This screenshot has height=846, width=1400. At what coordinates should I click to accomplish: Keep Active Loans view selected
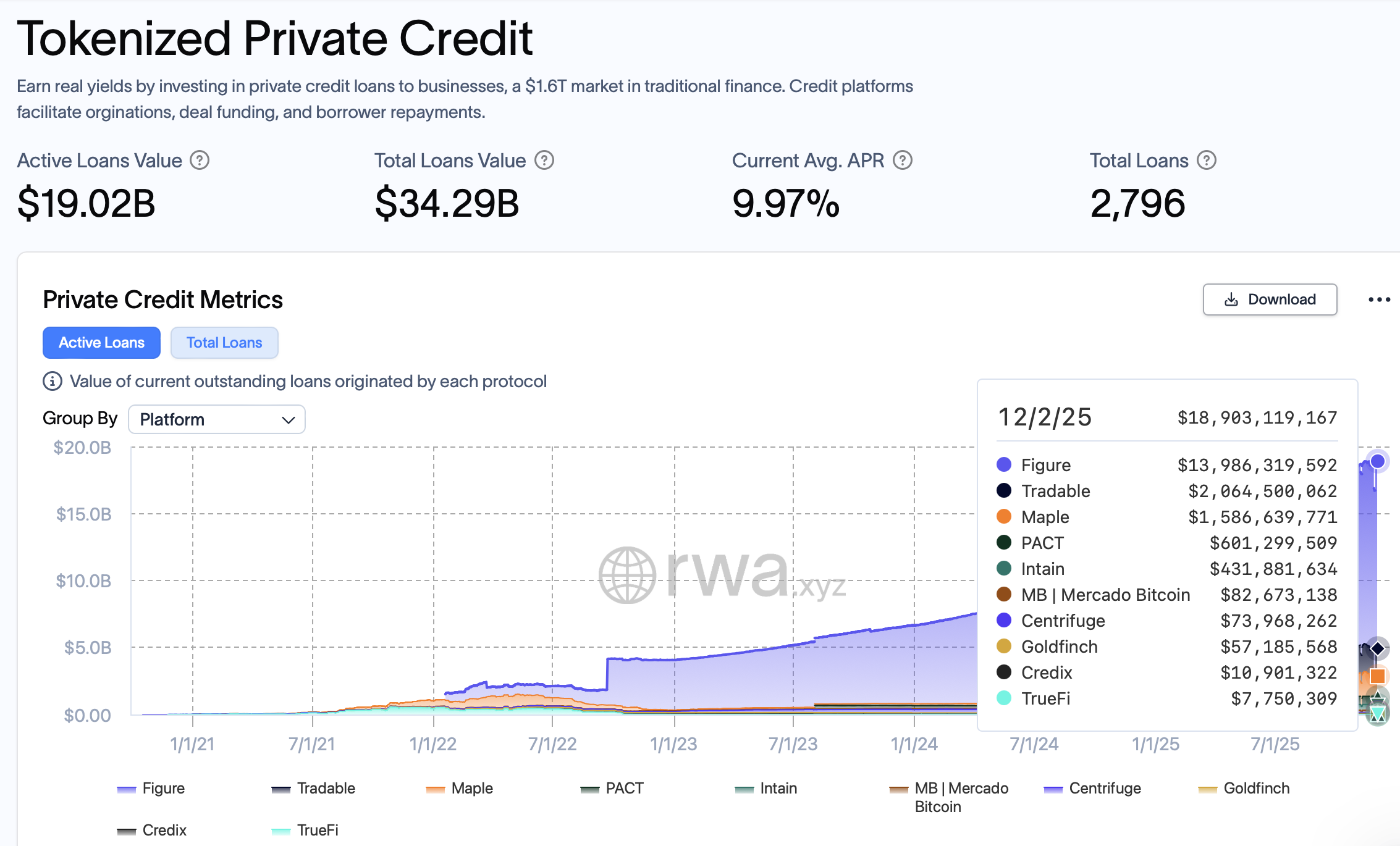(x=101, y=342)
